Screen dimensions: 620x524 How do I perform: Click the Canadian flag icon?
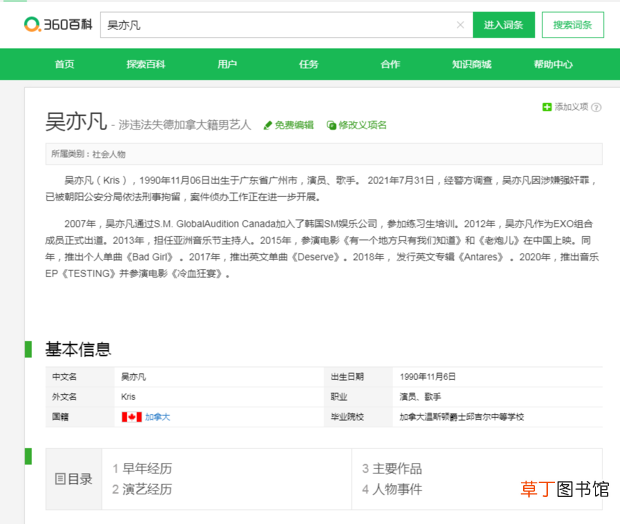(132, 417)
